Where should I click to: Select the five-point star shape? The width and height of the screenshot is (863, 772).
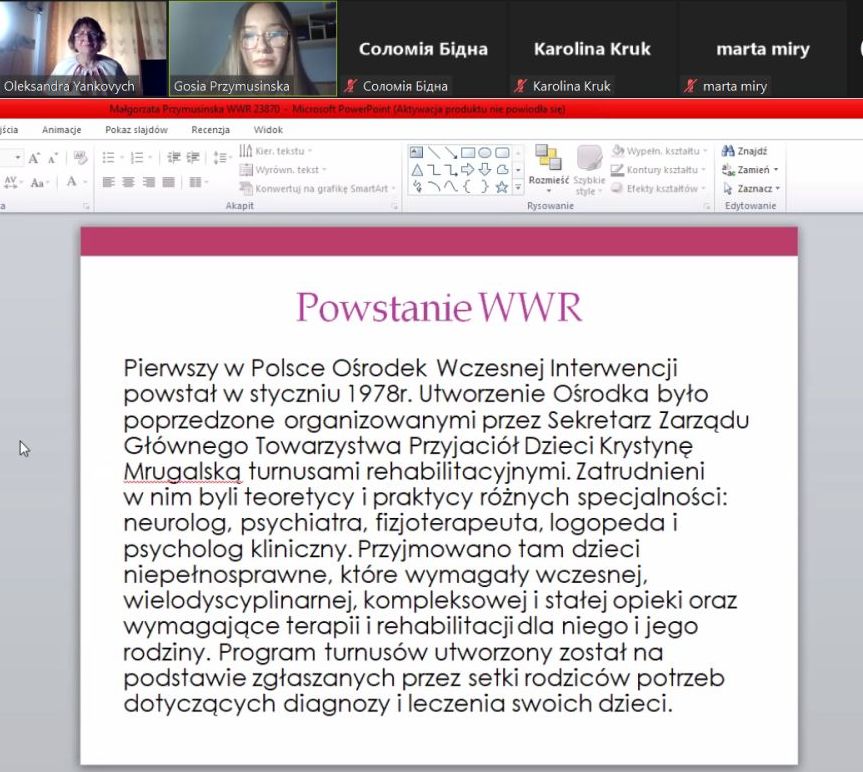coord(502,187)
